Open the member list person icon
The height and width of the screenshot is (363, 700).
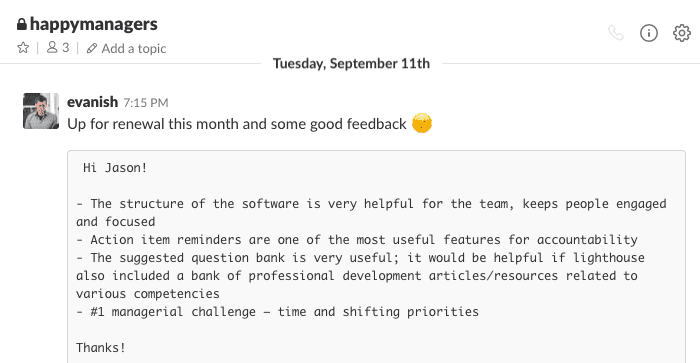(52, 47)
